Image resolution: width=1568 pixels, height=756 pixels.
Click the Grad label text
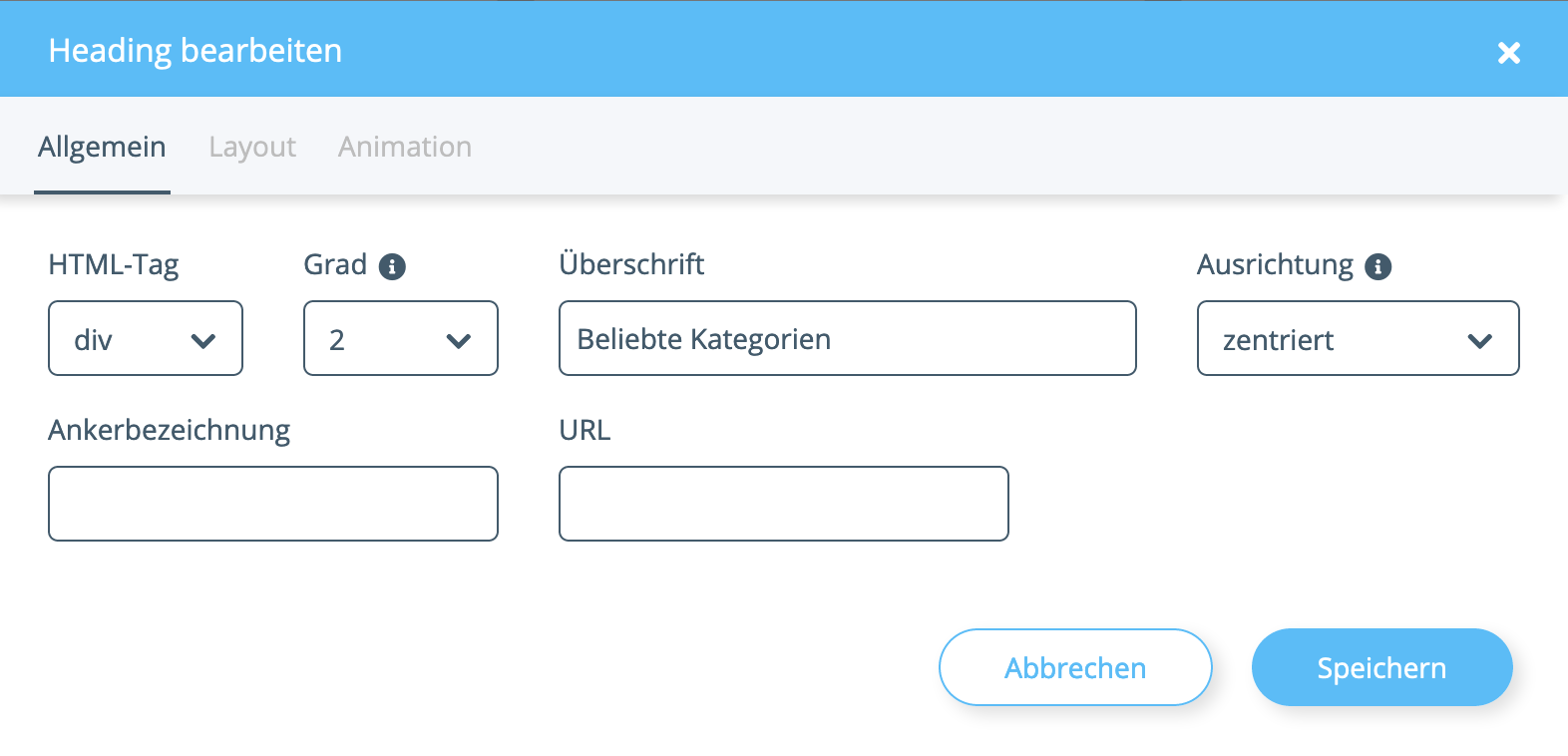coord(335,264)
